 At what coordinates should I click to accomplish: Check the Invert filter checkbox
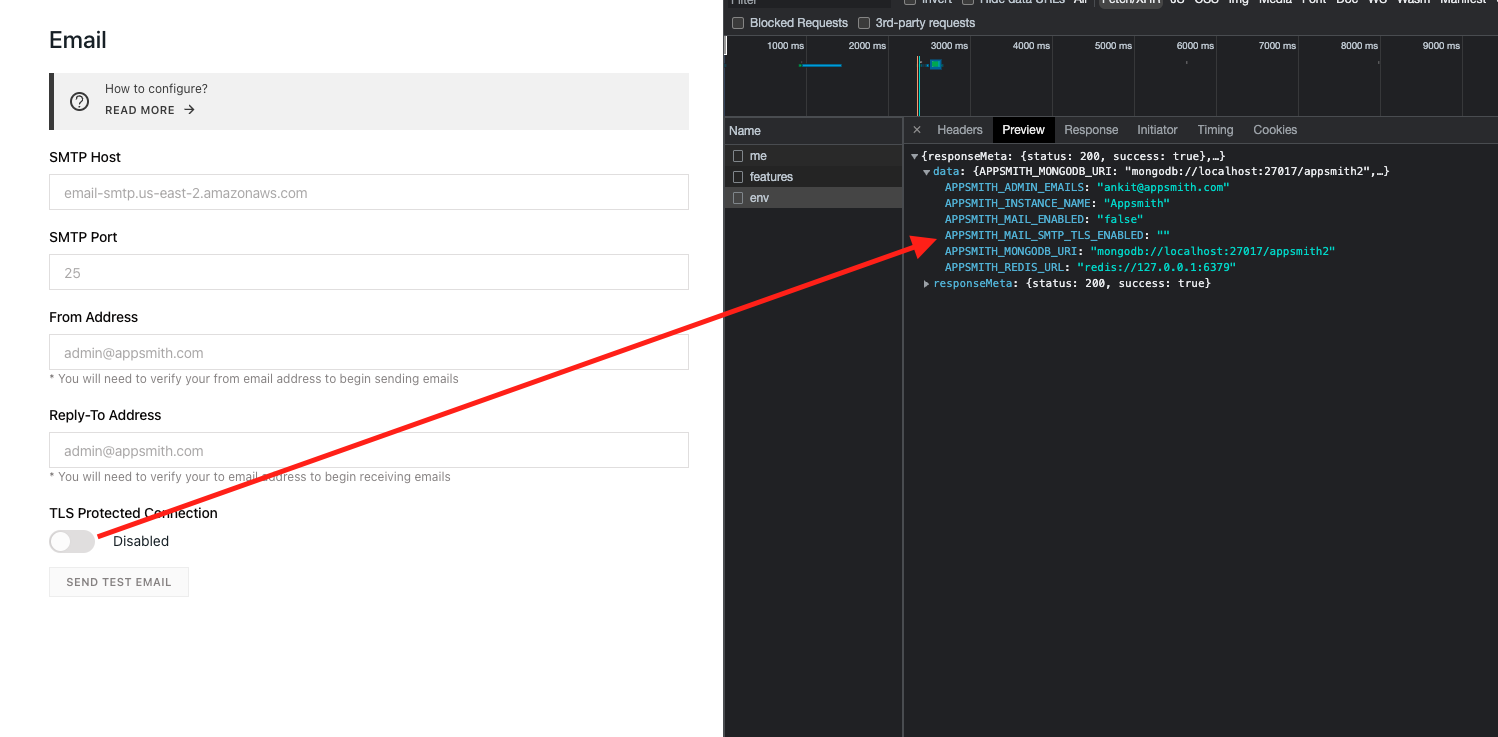pyautogui.click(x=910, y=2)
